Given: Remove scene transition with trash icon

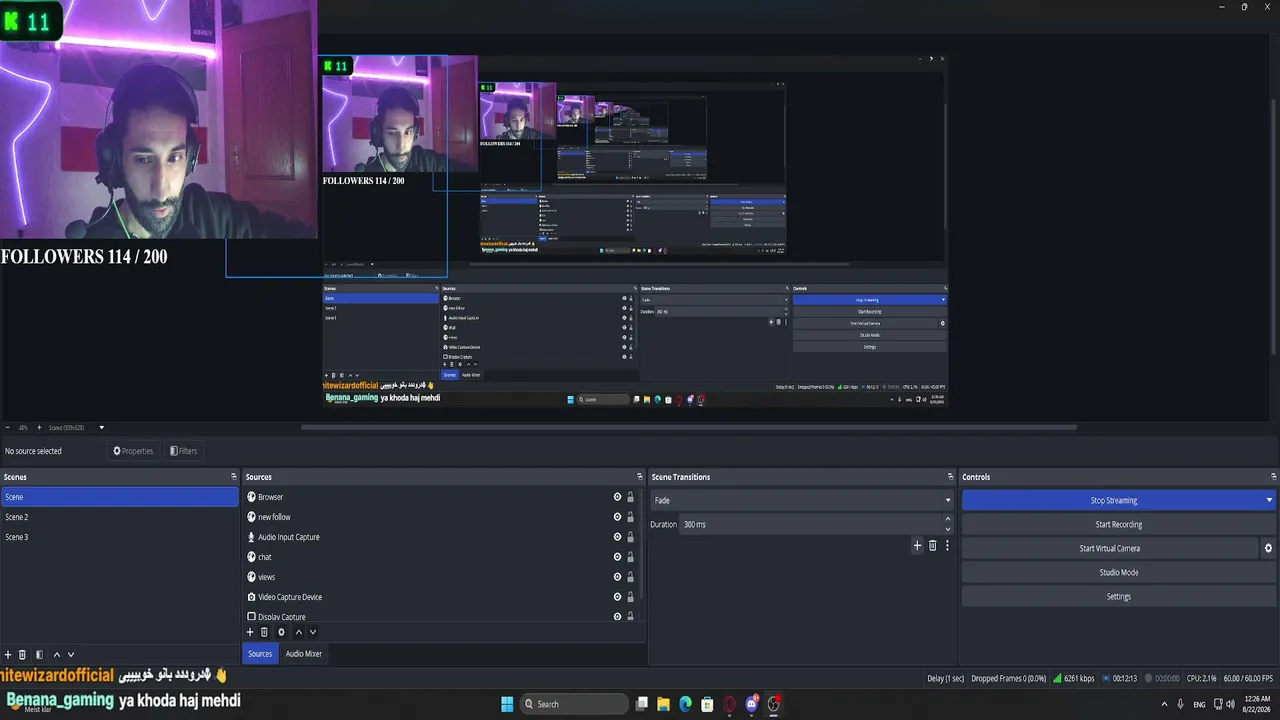Looking at the screenshot, I should coord(932,545).
